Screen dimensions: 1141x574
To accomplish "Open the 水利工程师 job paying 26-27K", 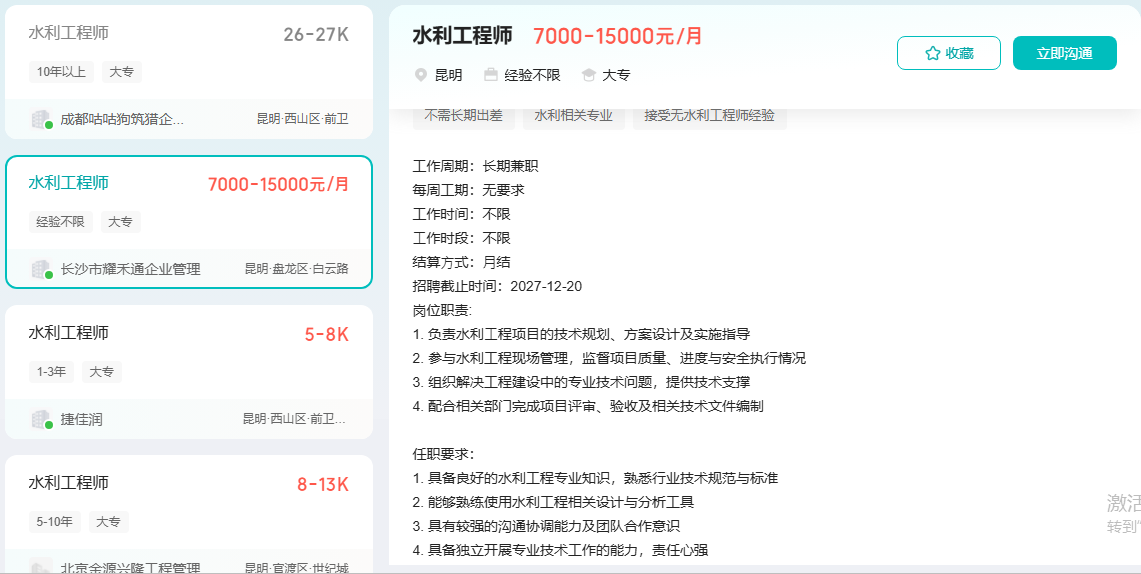I will click(x=69, y=33).
